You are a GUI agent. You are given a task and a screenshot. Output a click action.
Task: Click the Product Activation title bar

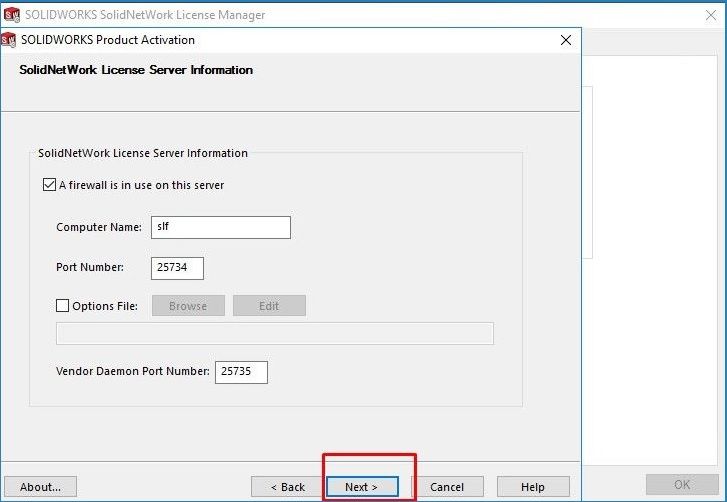pyautogui.click(x=300, y=40)
